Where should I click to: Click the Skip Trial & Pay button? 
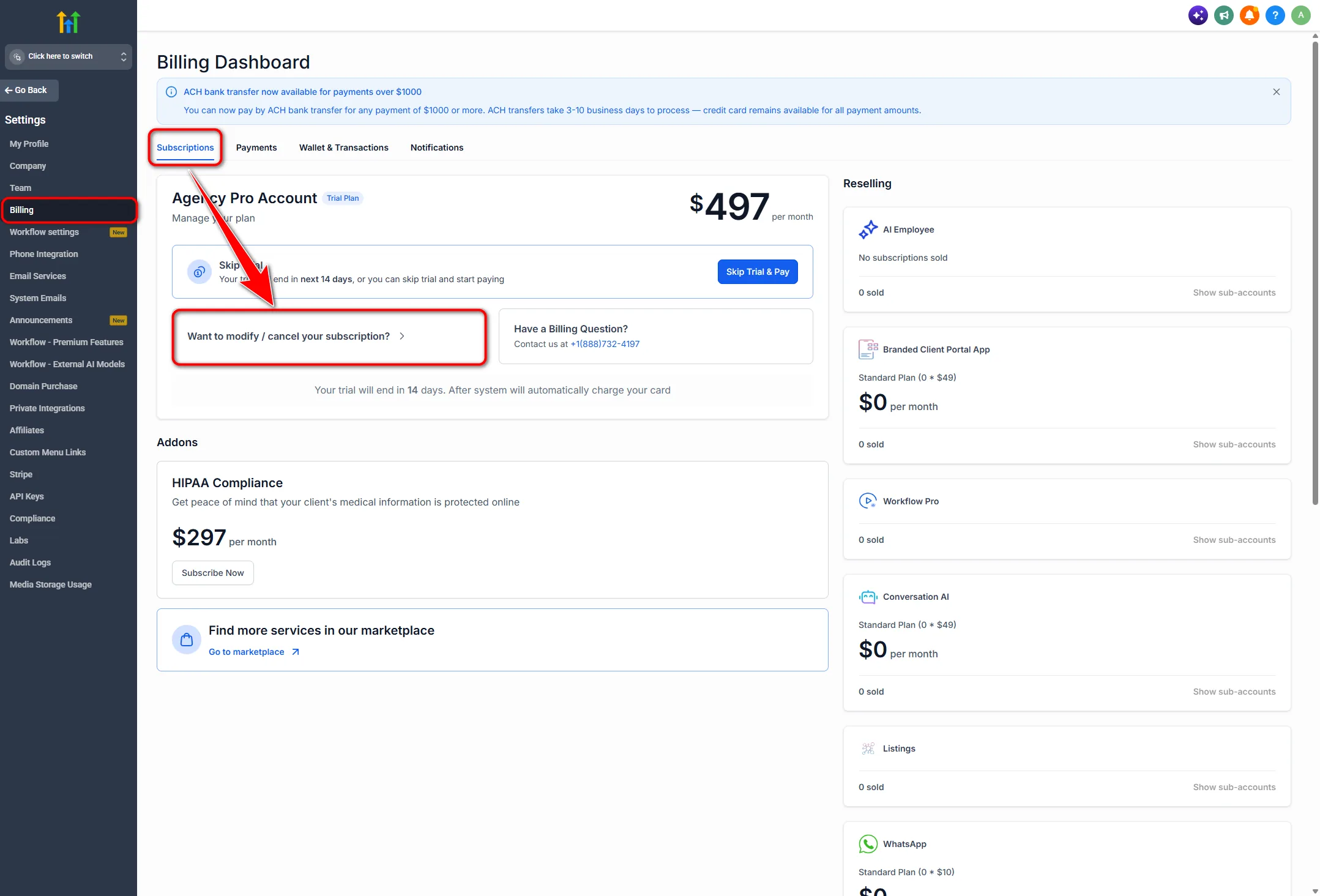point(758,272)
